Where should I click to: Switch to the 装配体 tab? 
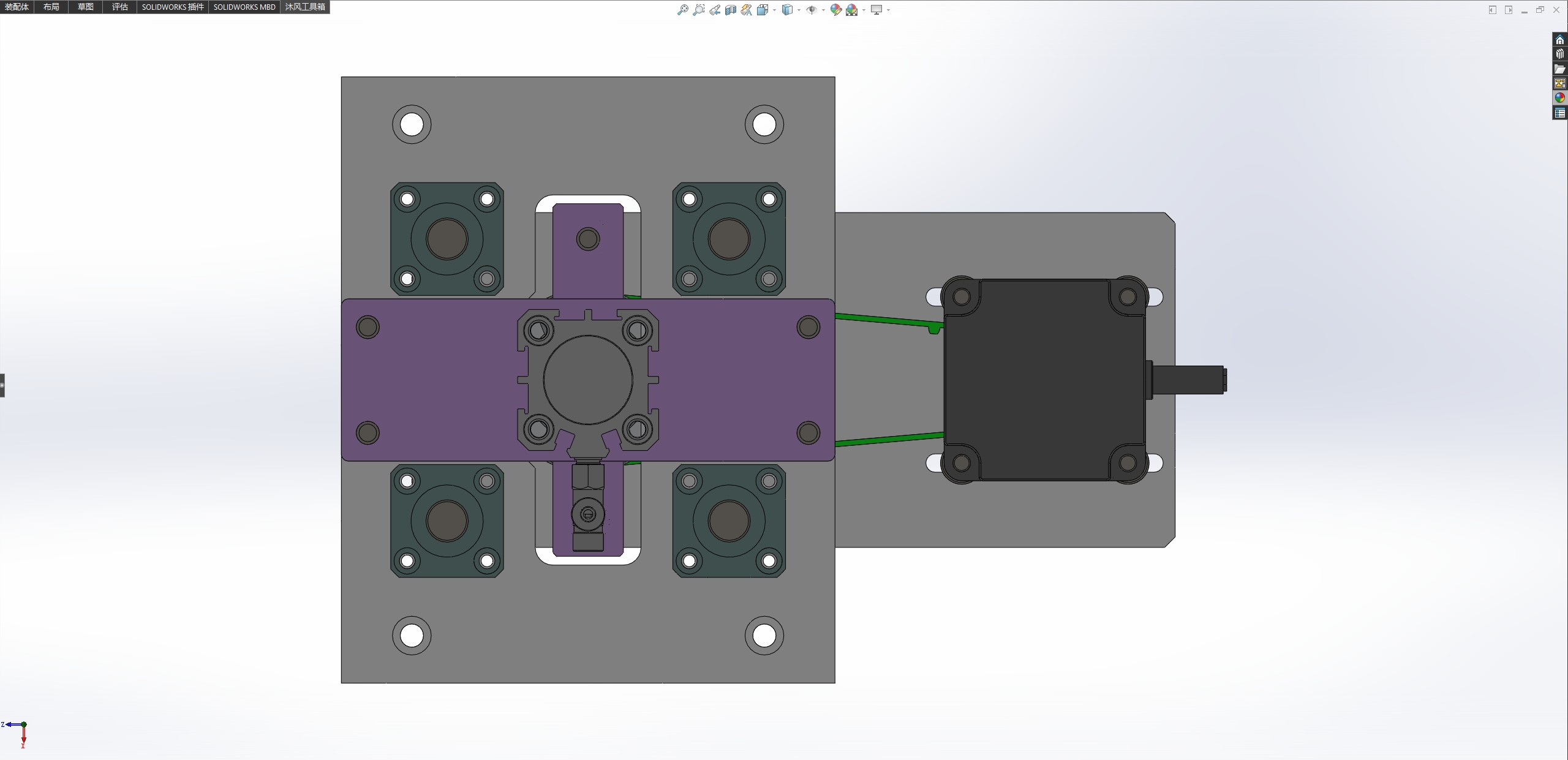(17, 7)
